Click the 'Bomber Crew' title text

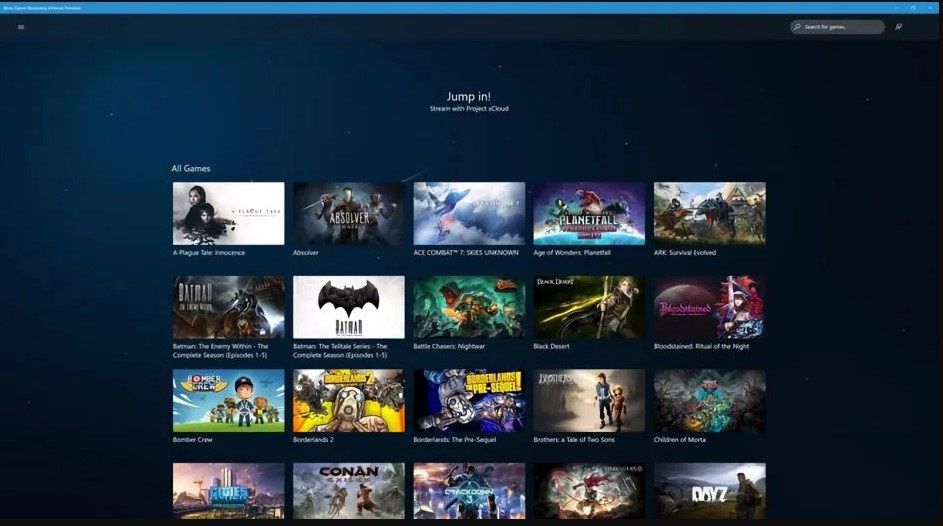[x=192, y=440]
